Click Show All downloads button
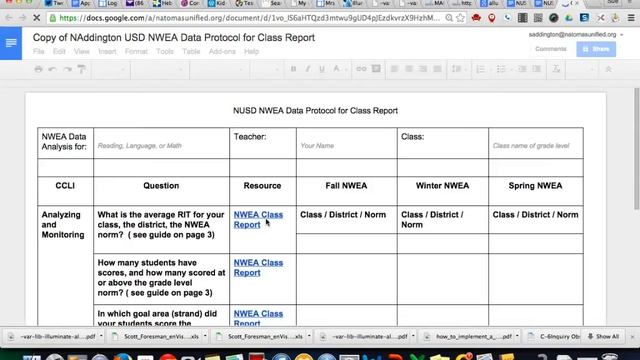The height and width of the screenshot is (360, 640). click(x=603, y=336)
